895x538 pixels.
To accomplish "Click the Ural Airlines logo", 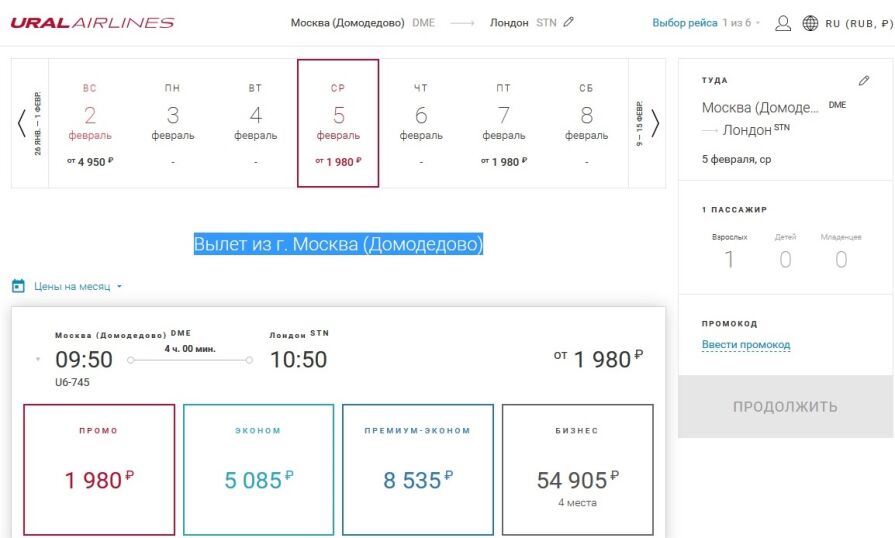I will click(x=92, y=23).
